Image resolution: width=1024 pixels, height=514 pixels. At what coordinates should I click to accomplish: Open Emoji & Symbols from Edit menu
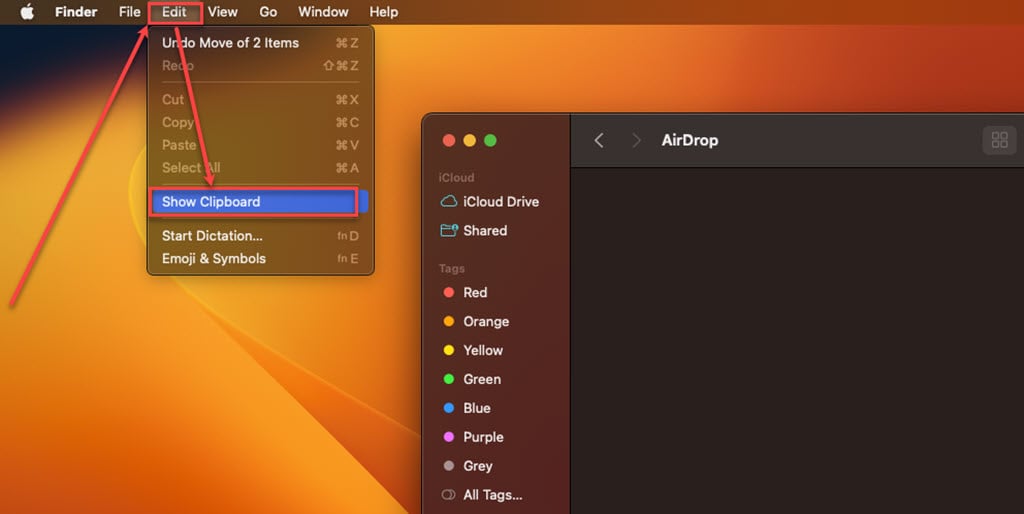(260, 259)
